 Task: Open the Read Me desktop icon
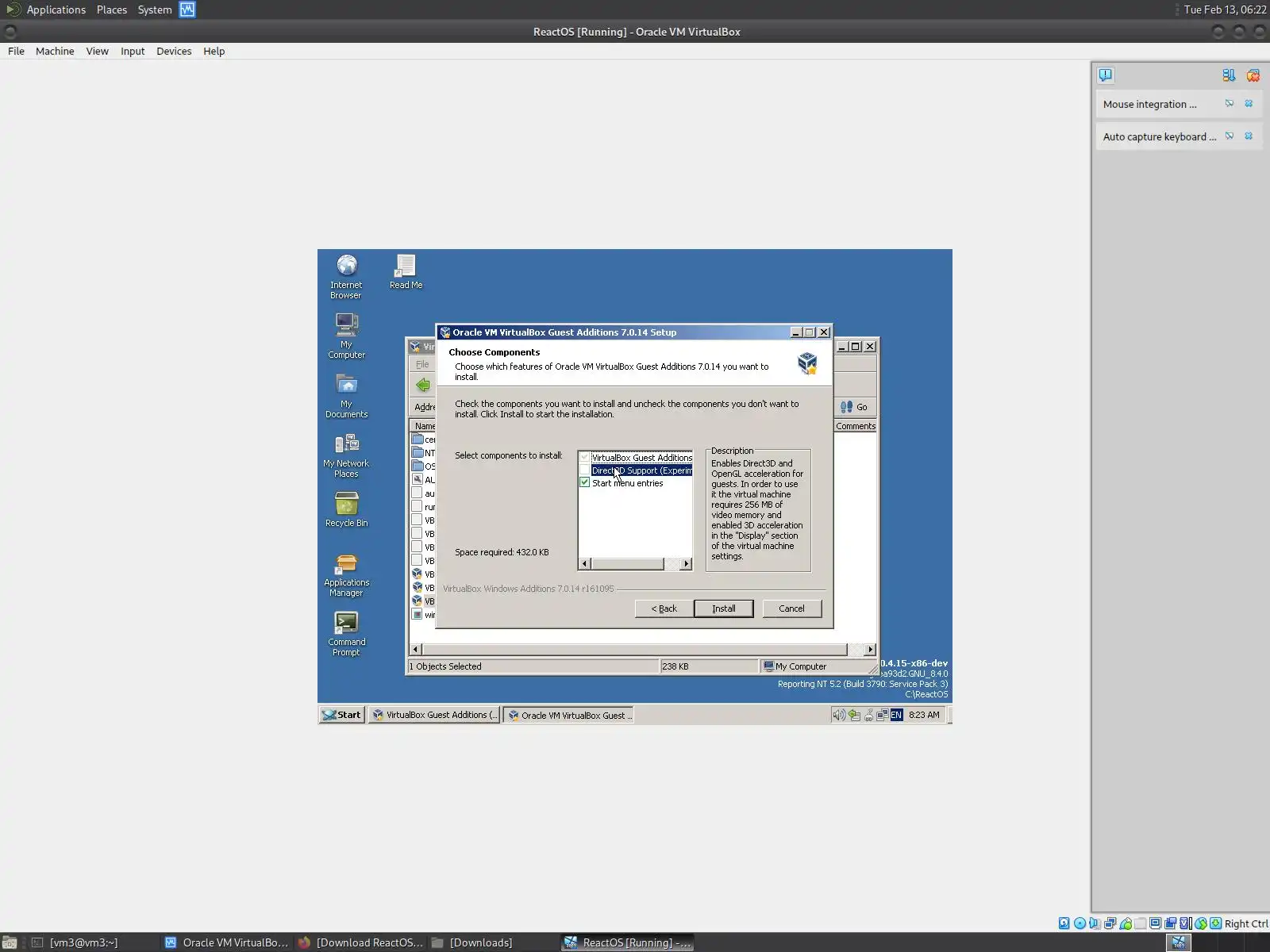coord(406,271)
